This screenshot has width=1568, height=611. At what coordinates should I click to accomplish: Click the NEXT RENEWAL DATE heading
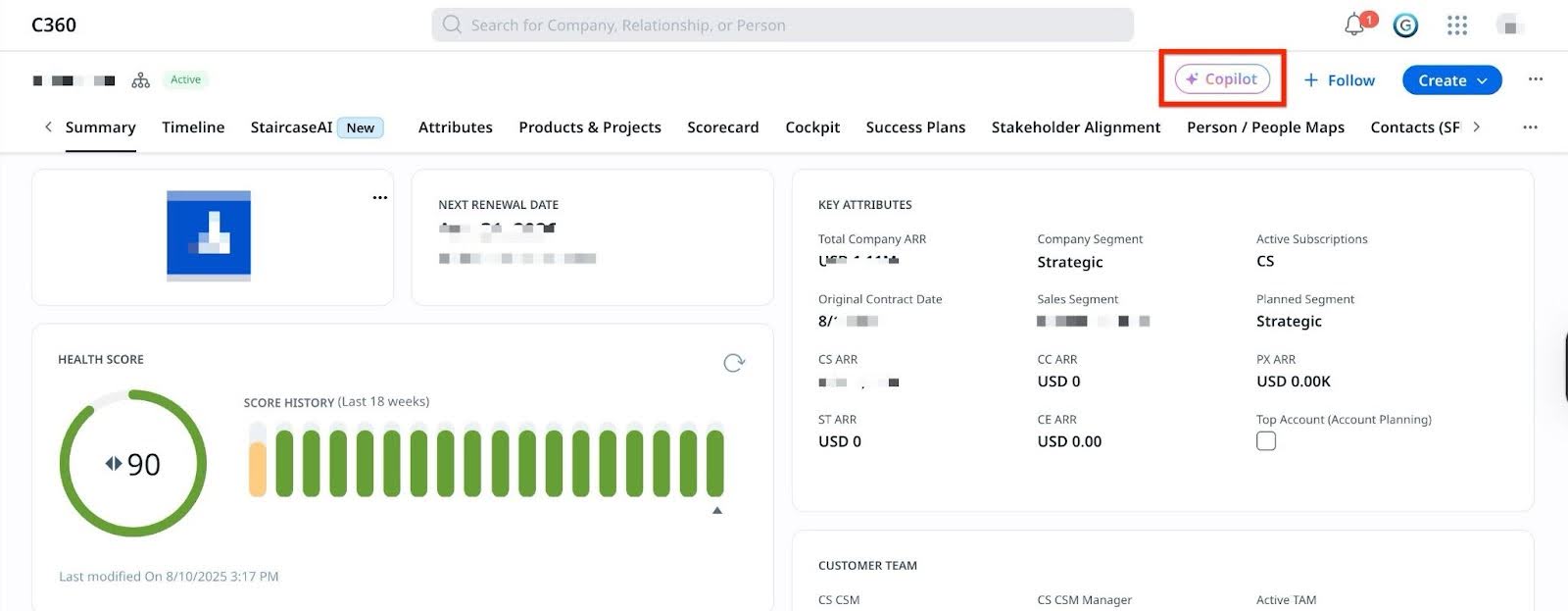(x=498, y=205)
